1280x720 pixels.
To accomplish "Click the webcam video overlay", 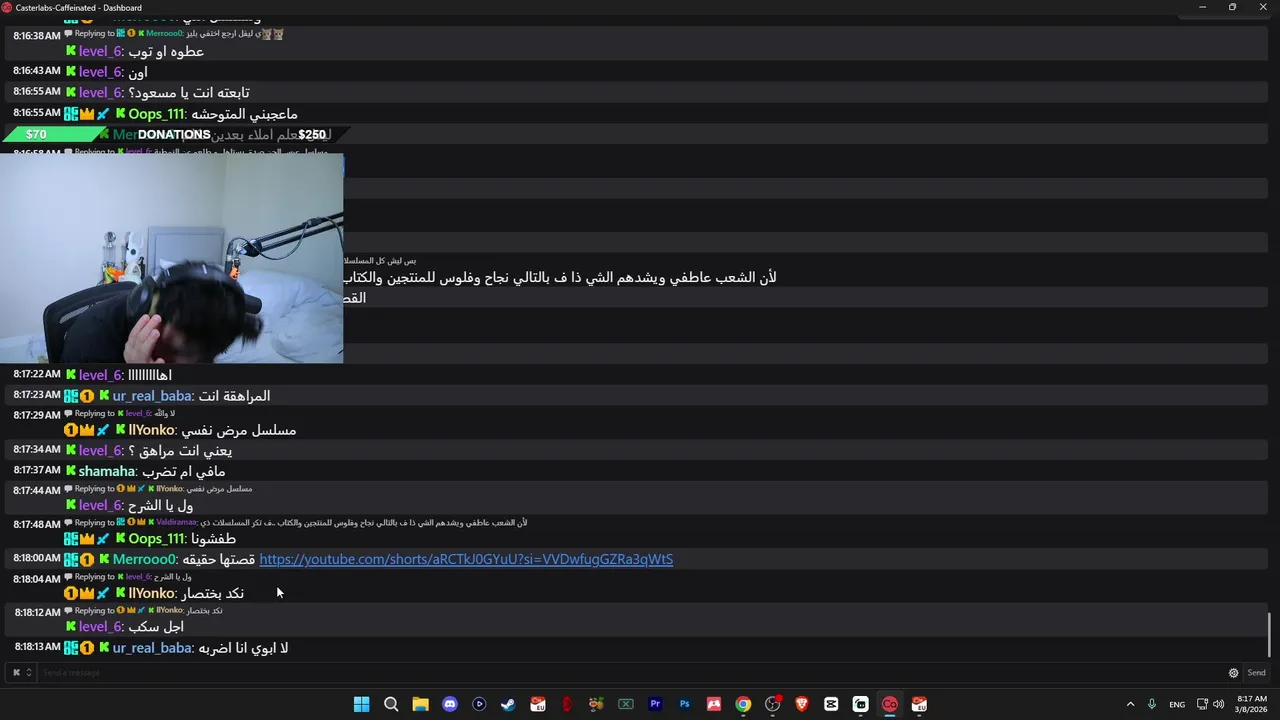I will click(x=172, y=258).
